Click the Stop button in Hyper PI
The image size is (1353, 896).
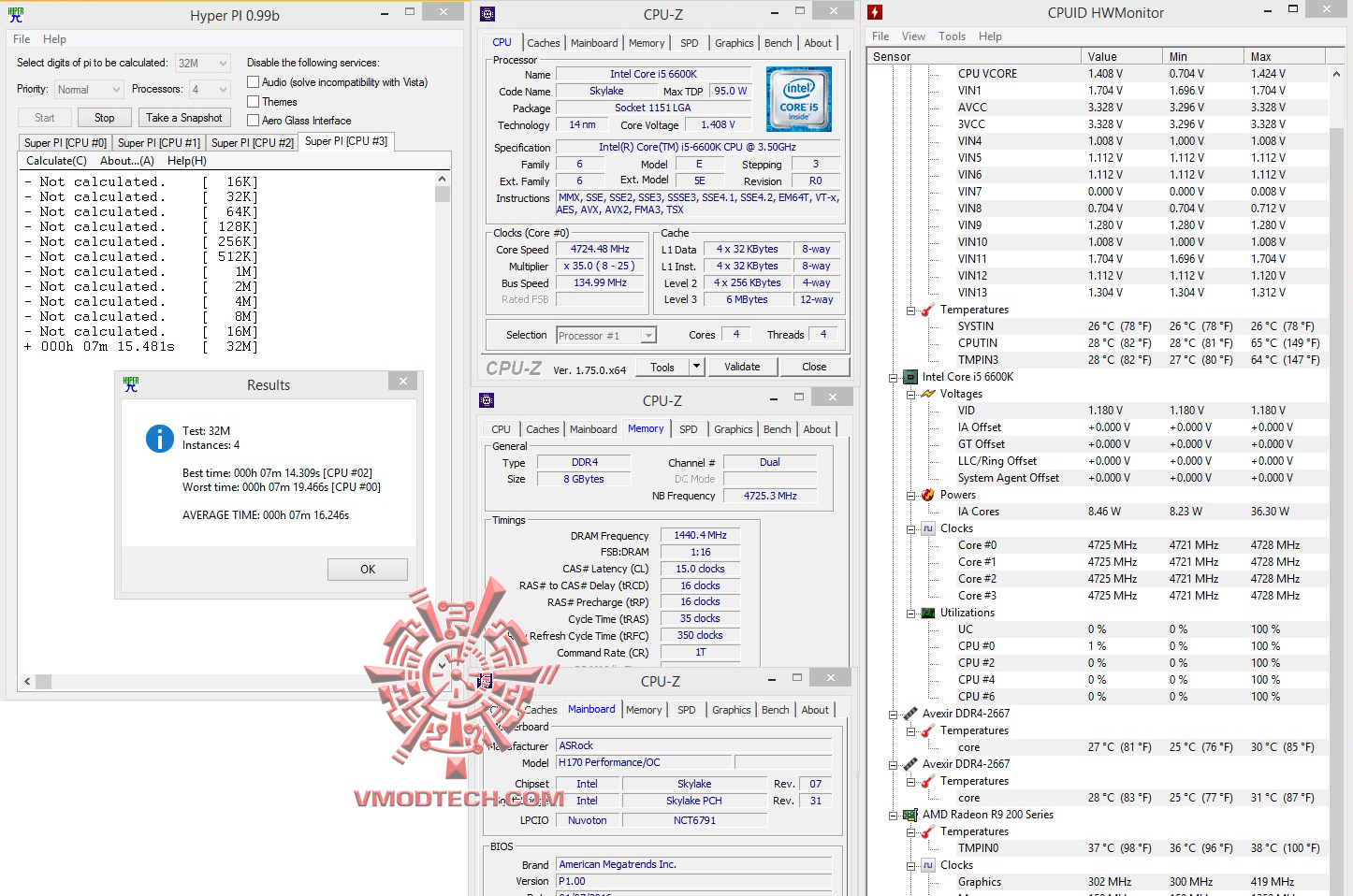pyautogui.click(x=105, y=118)
